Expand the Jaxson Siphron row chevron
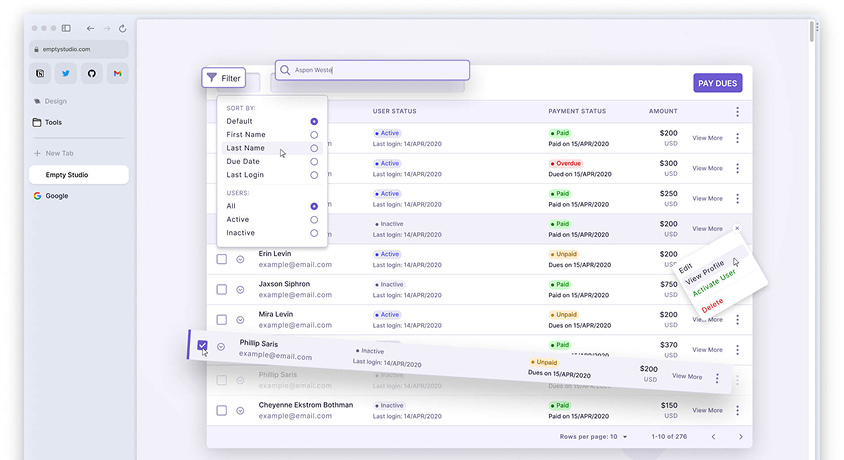844x460 pixels. pyautogui.click(x=240, y=289)
